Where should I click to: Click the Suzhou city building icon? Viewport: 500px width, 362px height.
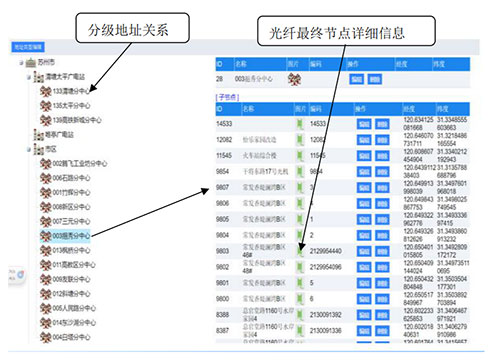point(31,62)
